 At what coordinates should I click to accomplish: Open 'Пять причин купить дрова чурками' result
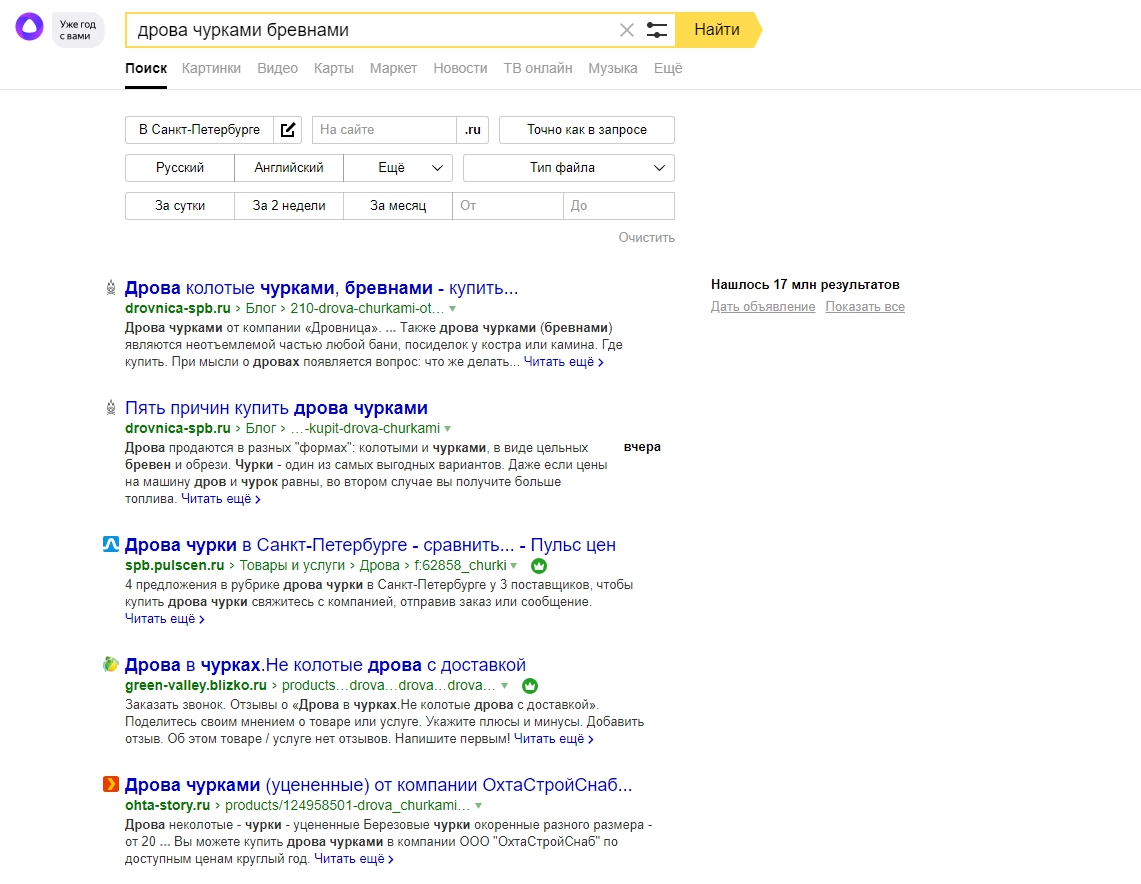click(x=277, y=407)
